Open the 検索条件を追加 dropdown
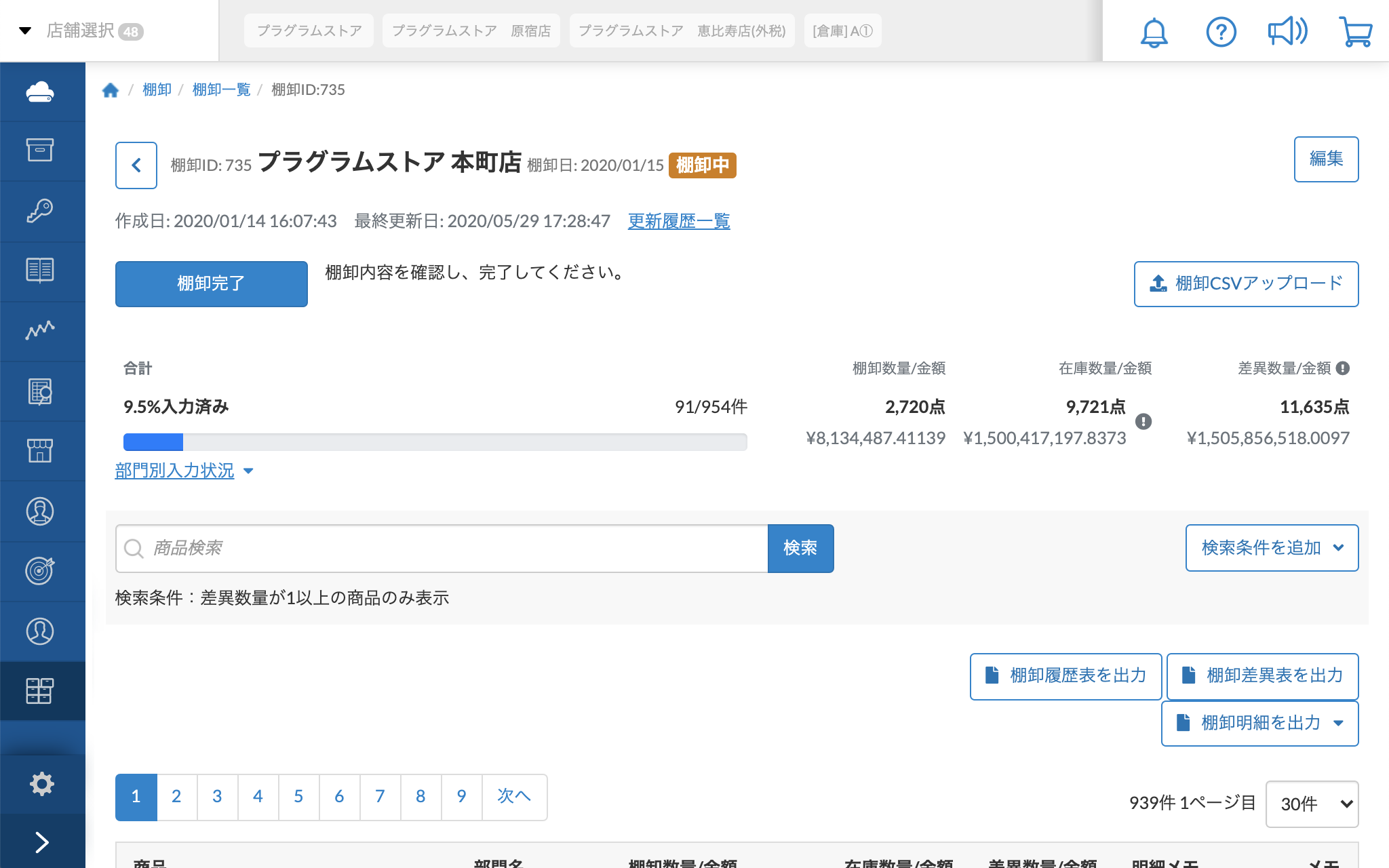The height and width of the screenshot is (868, 1389). click(1272, 548)
